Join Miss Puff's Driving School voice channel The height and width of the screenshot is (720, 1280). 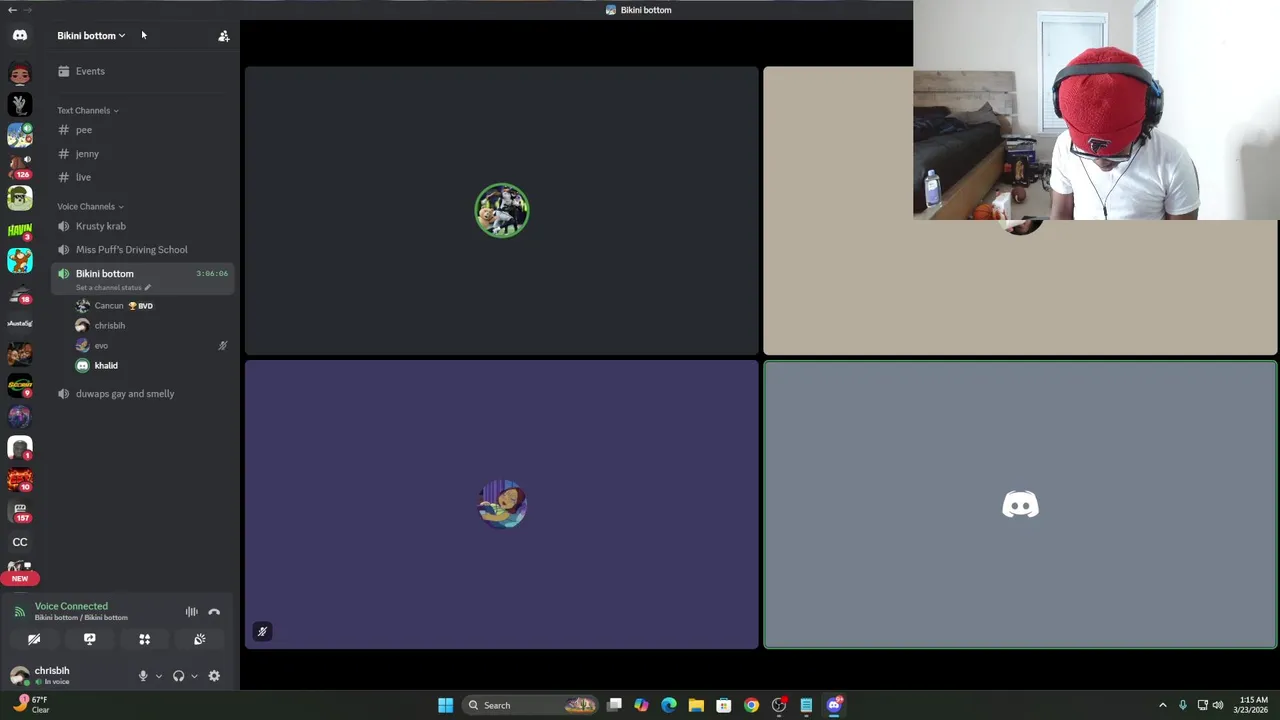tap(142, 250)
